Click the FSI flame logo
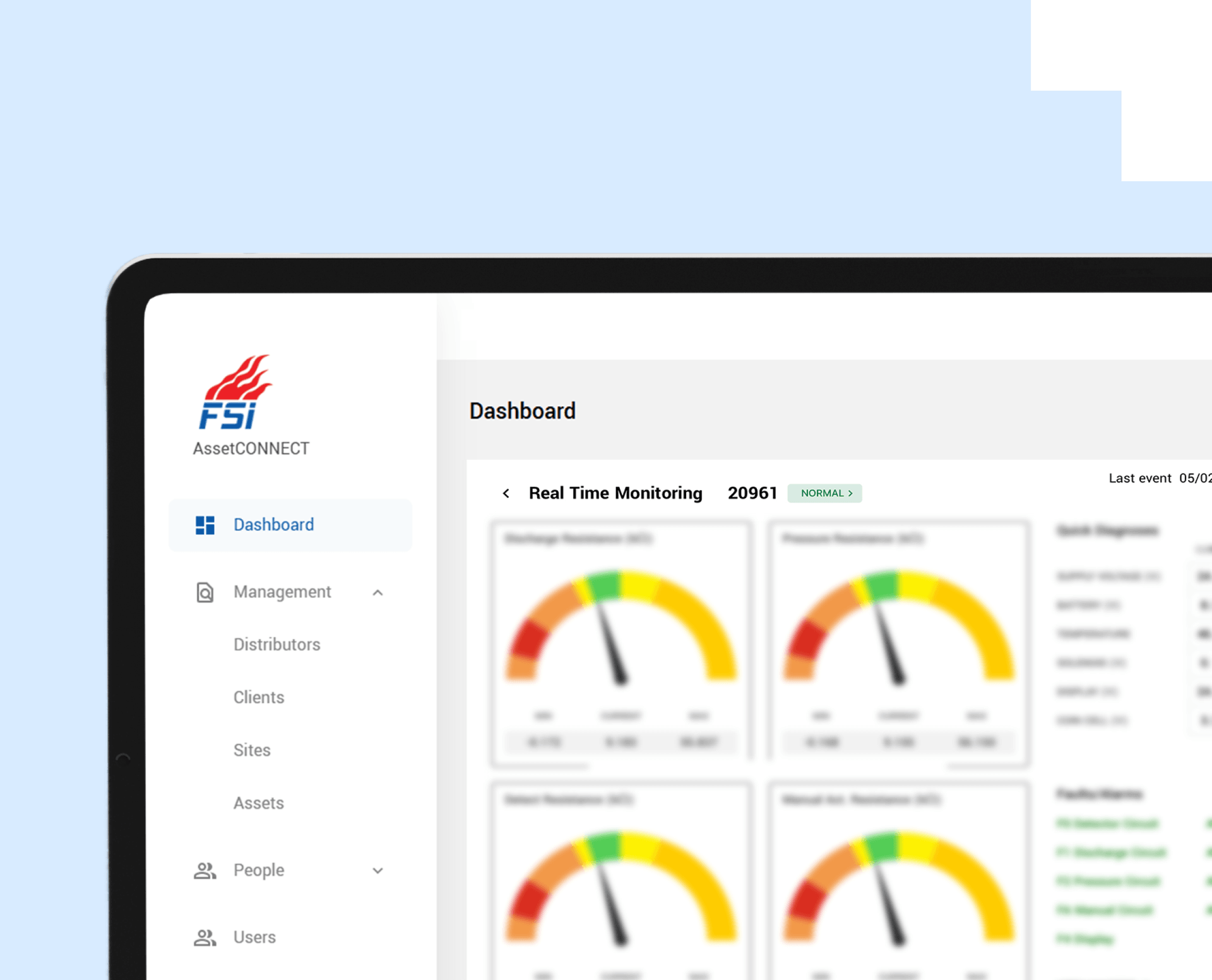The image size is (1212, 980). (235, 391)
